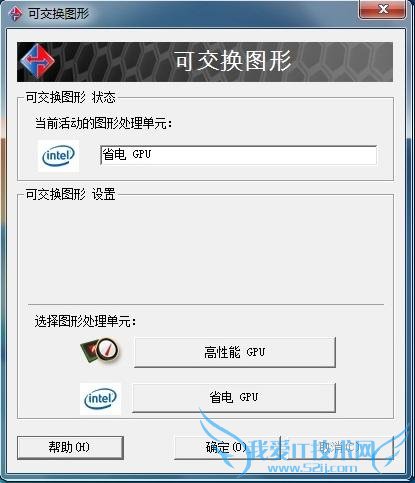The width and height of the screenshot is (415, 483).
Task: Click the 可交换图形 状态 group heading
Action: point(71,97)
